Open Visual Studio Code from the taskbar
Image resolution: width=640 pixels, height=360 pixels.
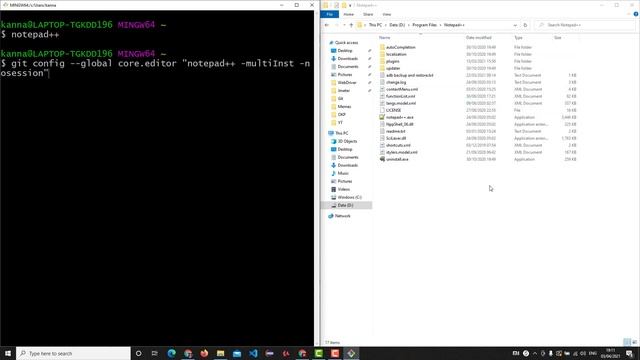[x=253, y=353]
